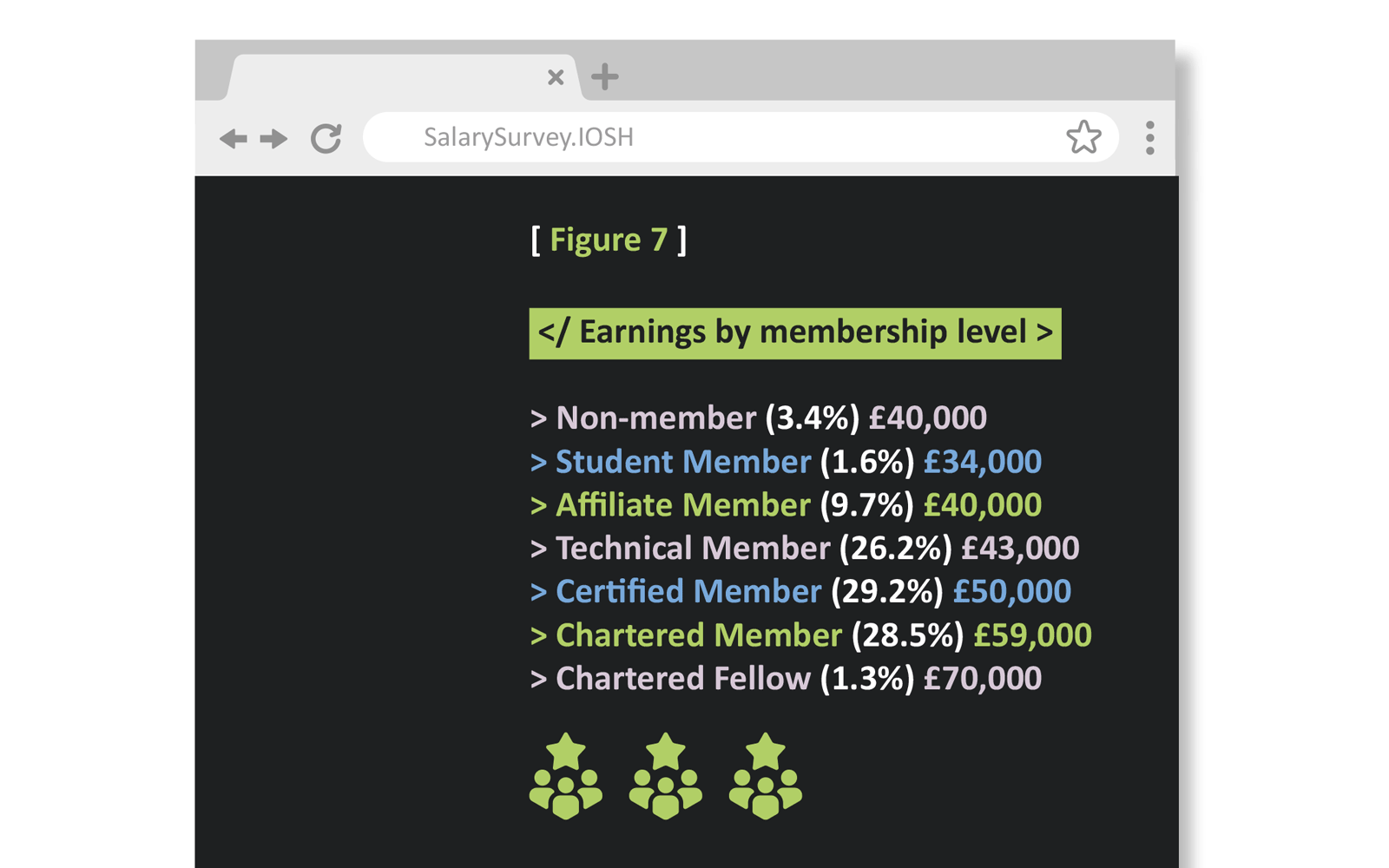Select the Student Member £34,000 line
The height and width of the screenshot is (868, 1389).
click(786, 462)
